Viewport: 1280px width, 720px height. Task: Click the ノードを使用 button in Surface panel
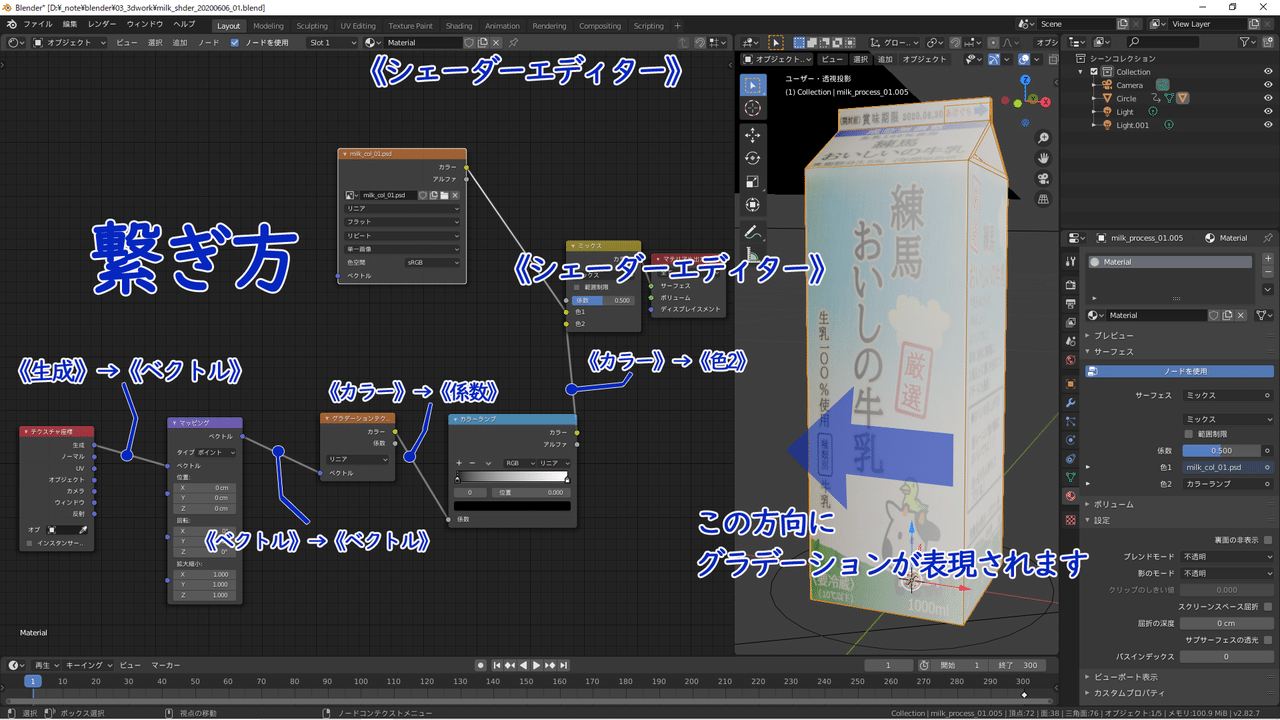1179,371
